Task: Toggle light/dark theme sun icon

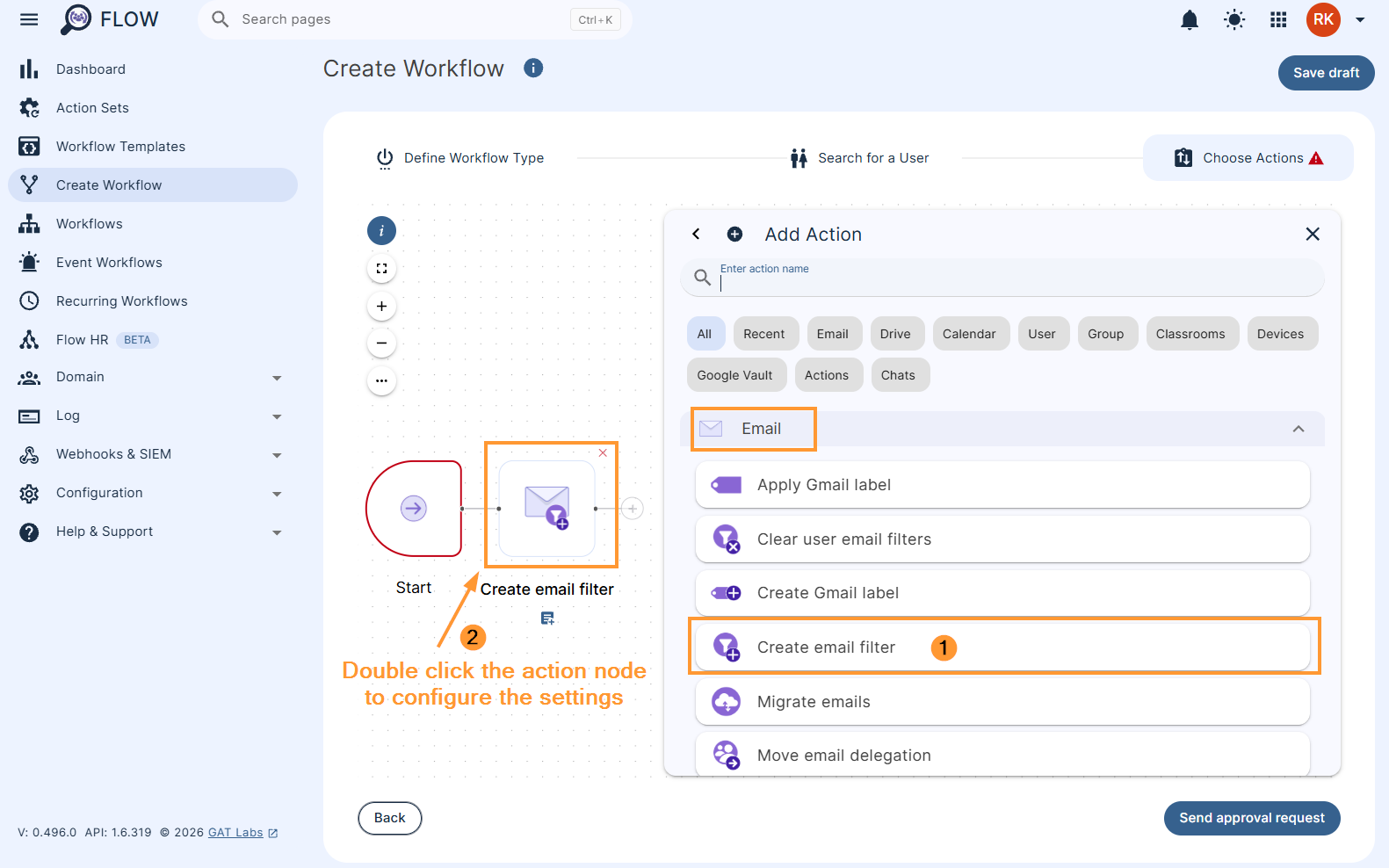Action: [1234, 19]
